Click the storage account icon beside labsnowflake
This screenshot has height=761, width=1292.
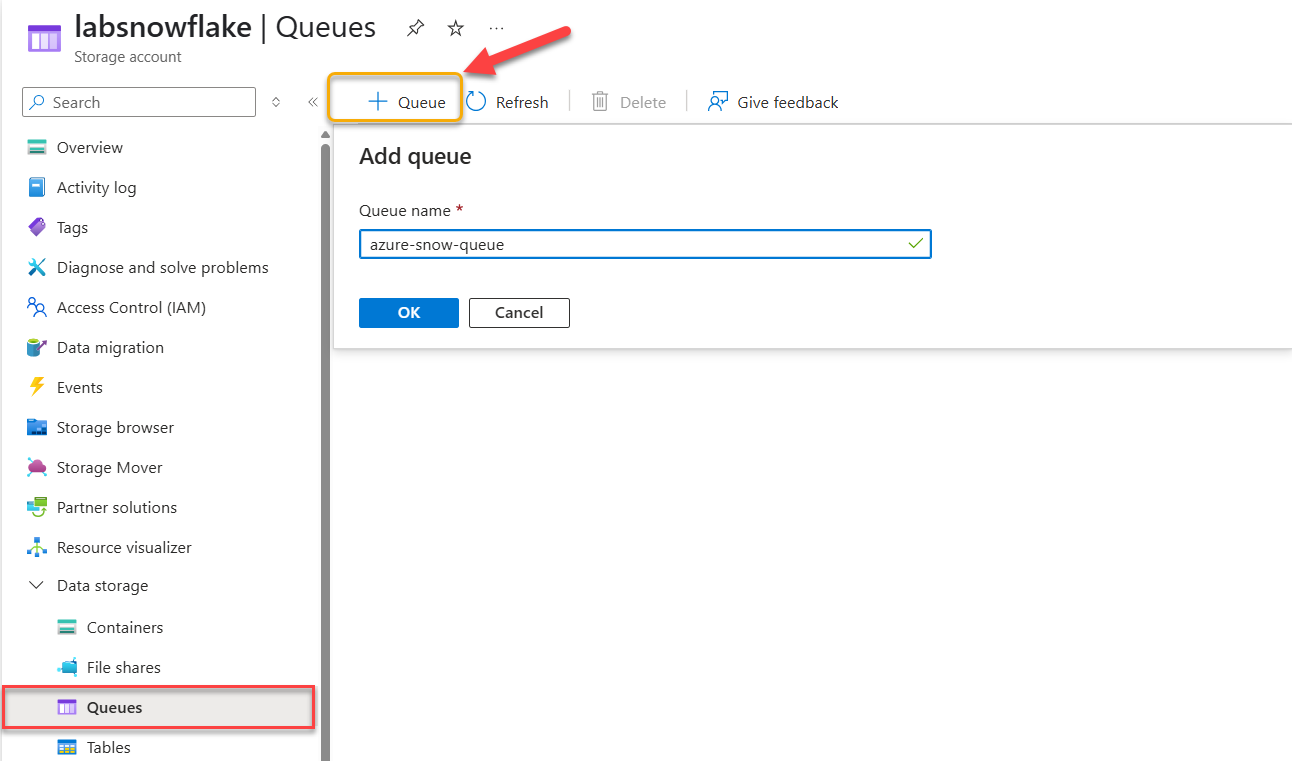coord(44,39)
